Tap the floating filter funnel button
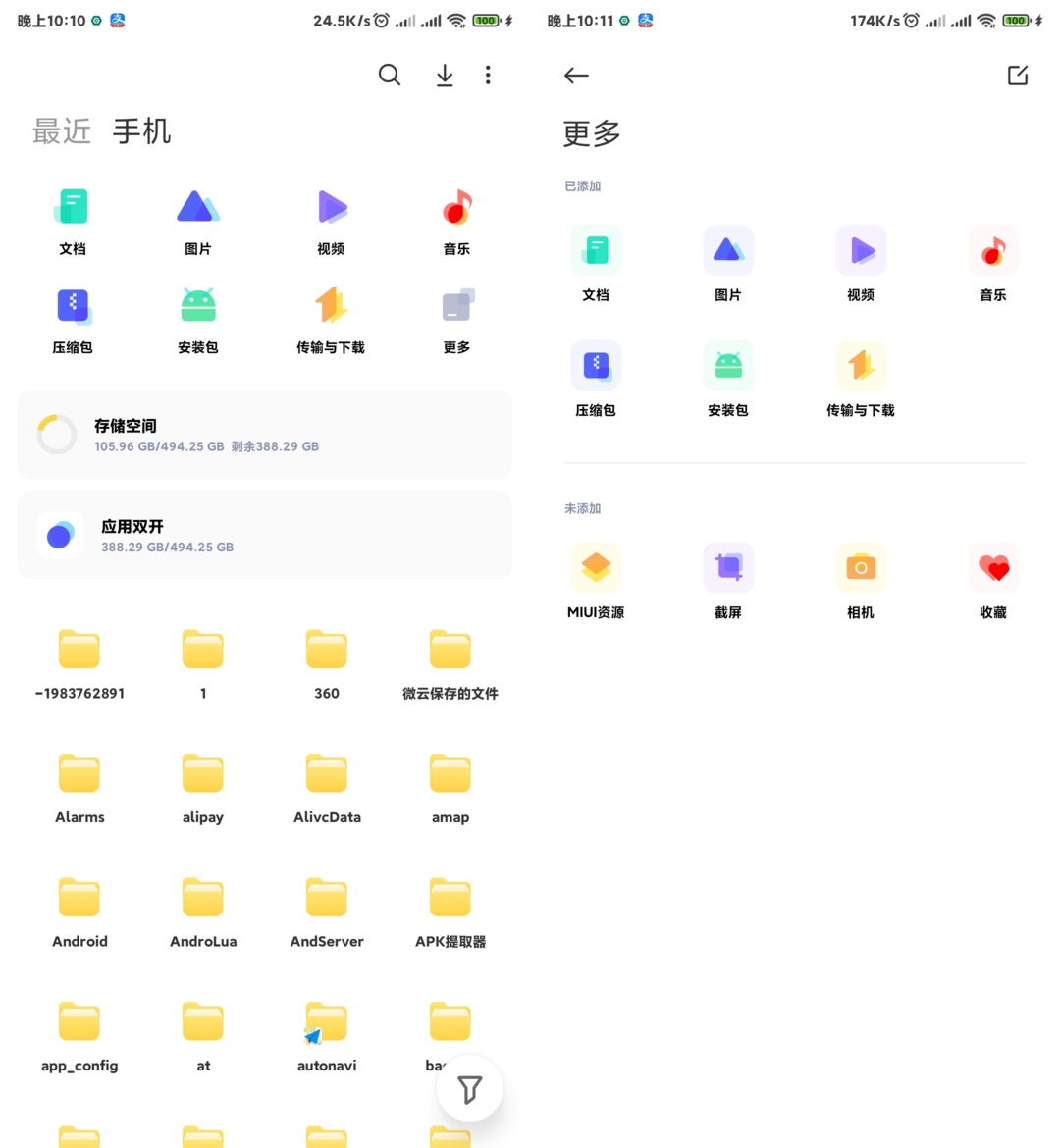 coord(469,1089)
